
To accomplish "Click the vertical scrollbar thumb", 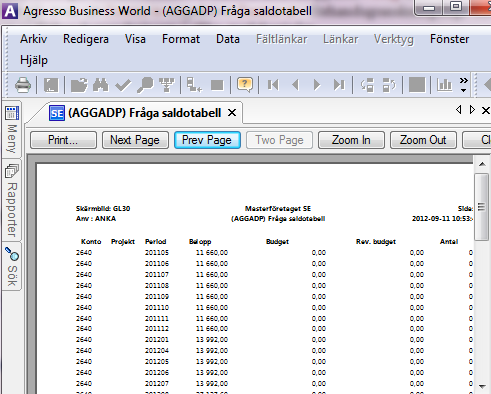I will (482, 207).
